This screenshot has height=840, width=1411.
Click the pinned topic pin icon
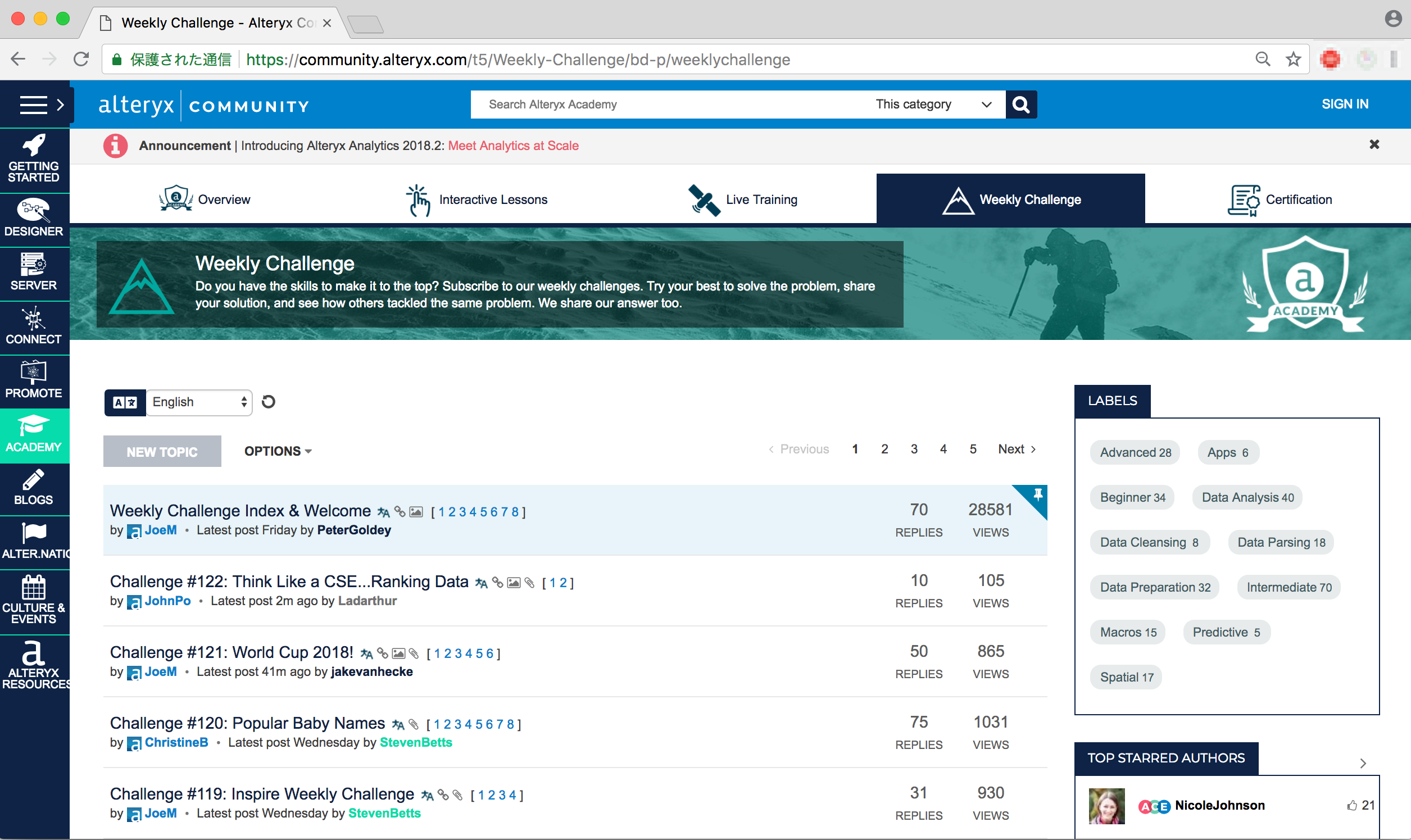1037,494
